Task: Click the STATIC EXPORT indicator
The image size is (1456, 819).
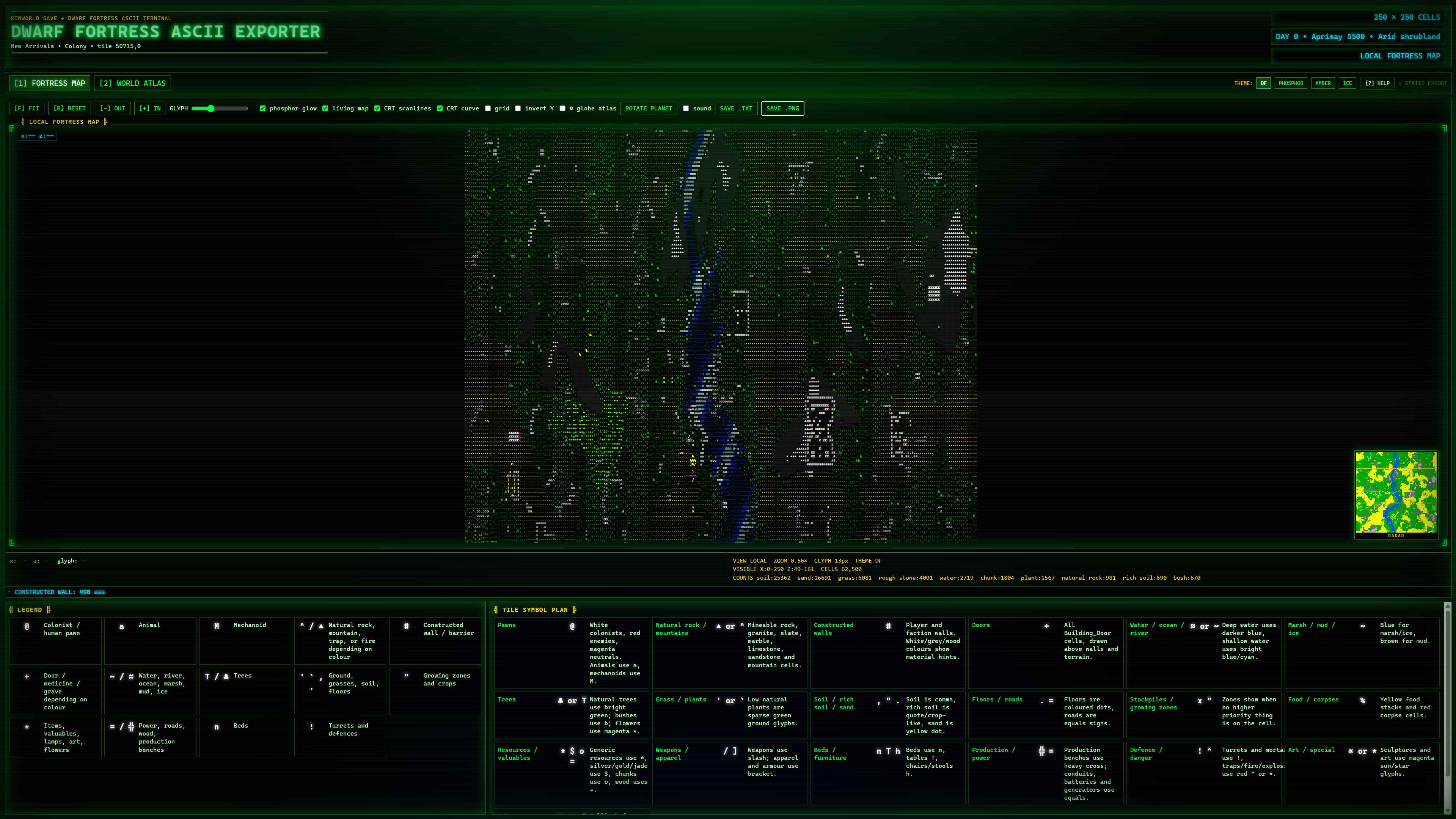Action: [x=1423, y=83]
